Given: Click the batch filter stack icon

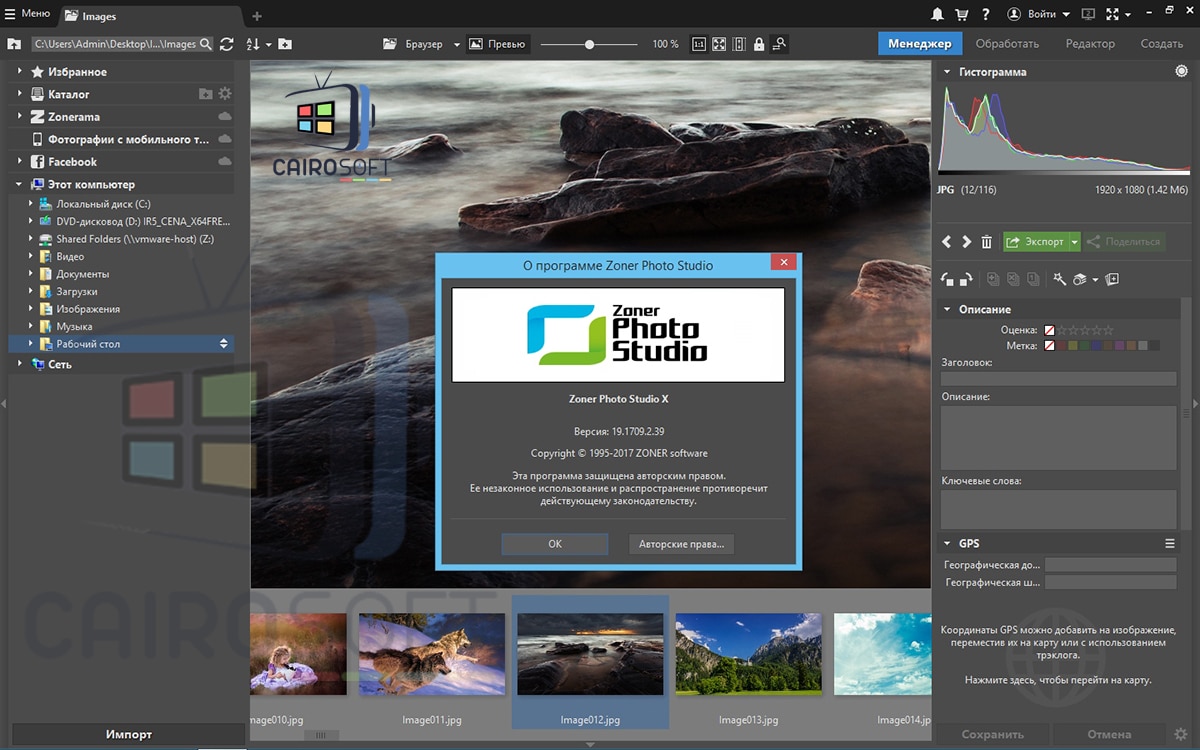Looking at the screenshot, I should tap(1080, 280).
